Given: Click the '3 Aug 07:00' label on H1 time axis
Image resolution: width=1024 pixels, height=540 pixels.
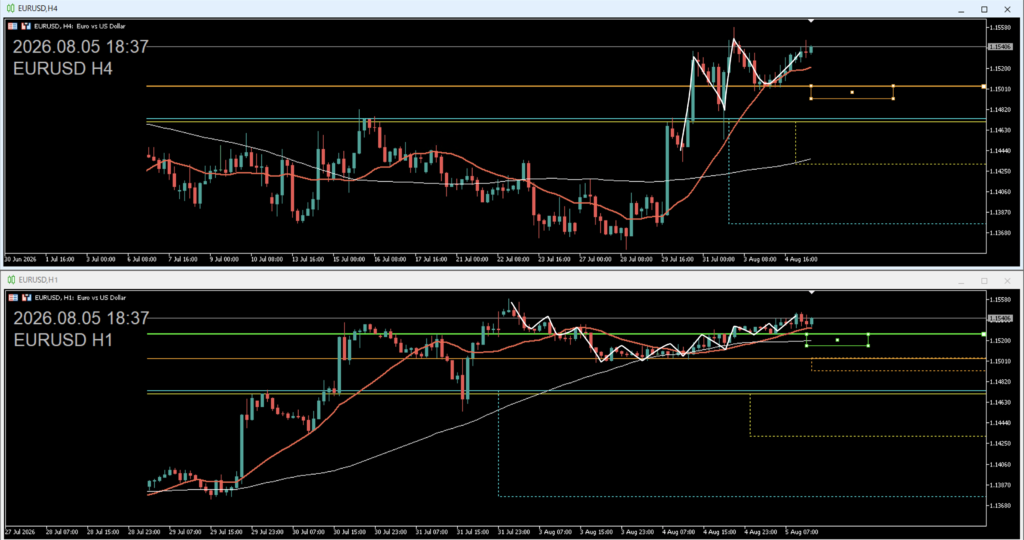Looking at the screenshot, I should coord(555,532).
